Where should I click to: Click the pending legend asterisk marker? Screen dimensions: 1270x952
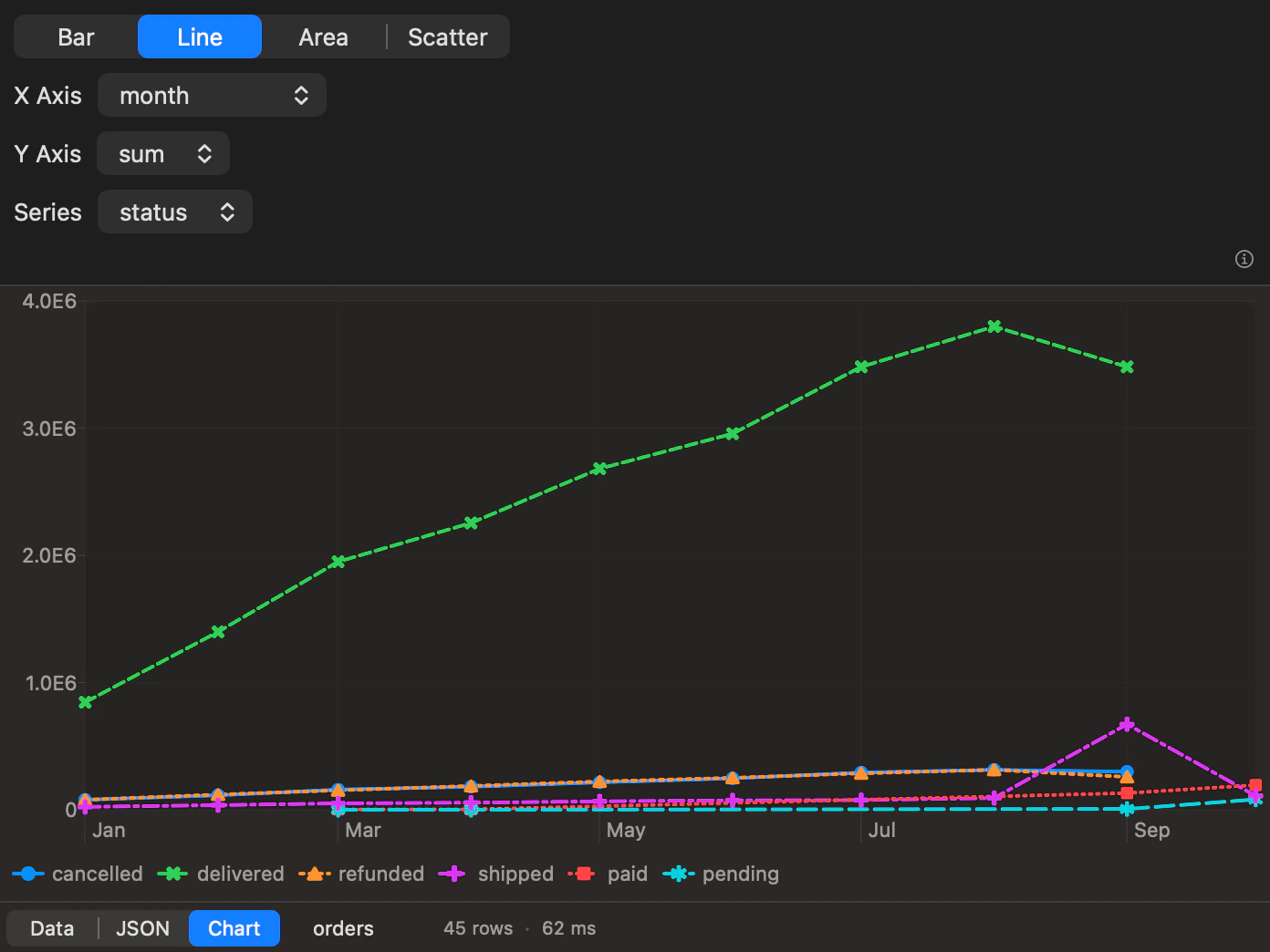point(679,874)
